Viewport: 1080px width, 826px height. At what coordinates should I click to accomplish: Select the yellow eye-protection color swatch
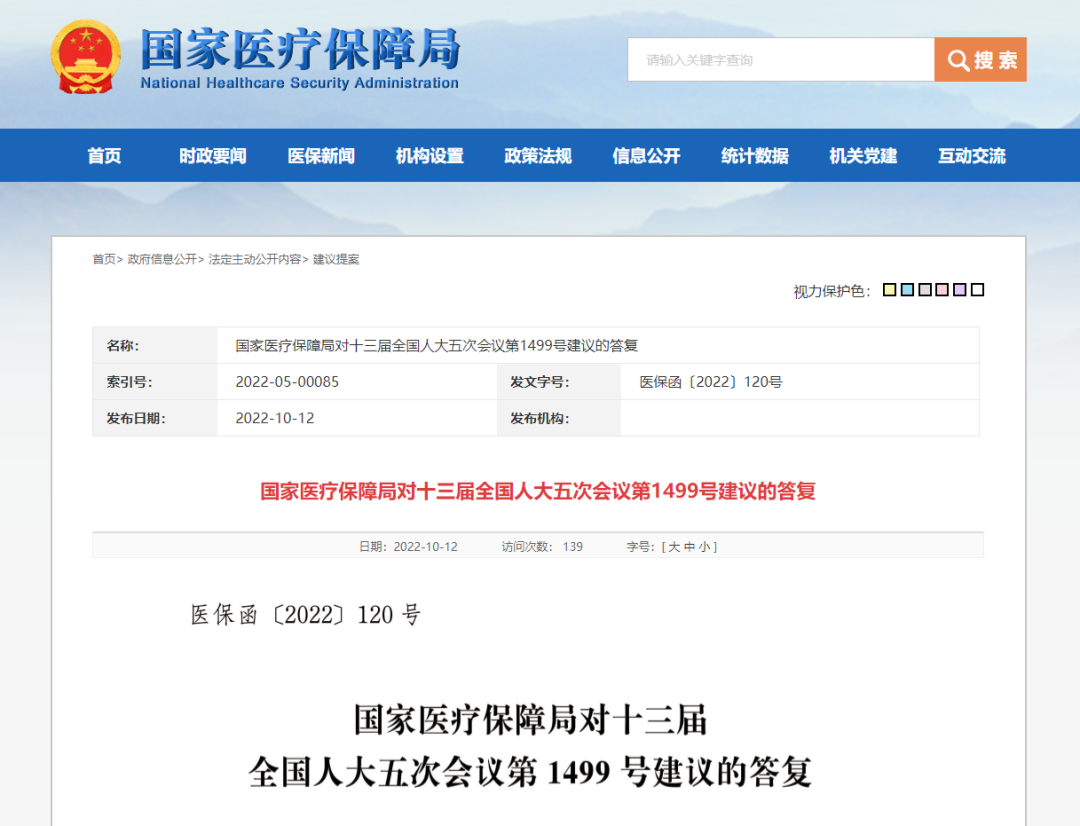point(889,290)
